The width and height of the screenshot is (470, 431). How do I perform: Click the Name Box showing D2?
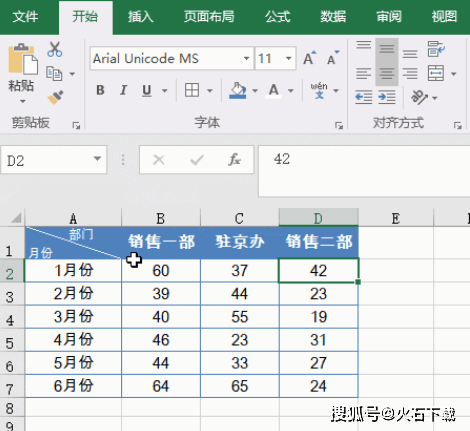[x=54, y=160]
